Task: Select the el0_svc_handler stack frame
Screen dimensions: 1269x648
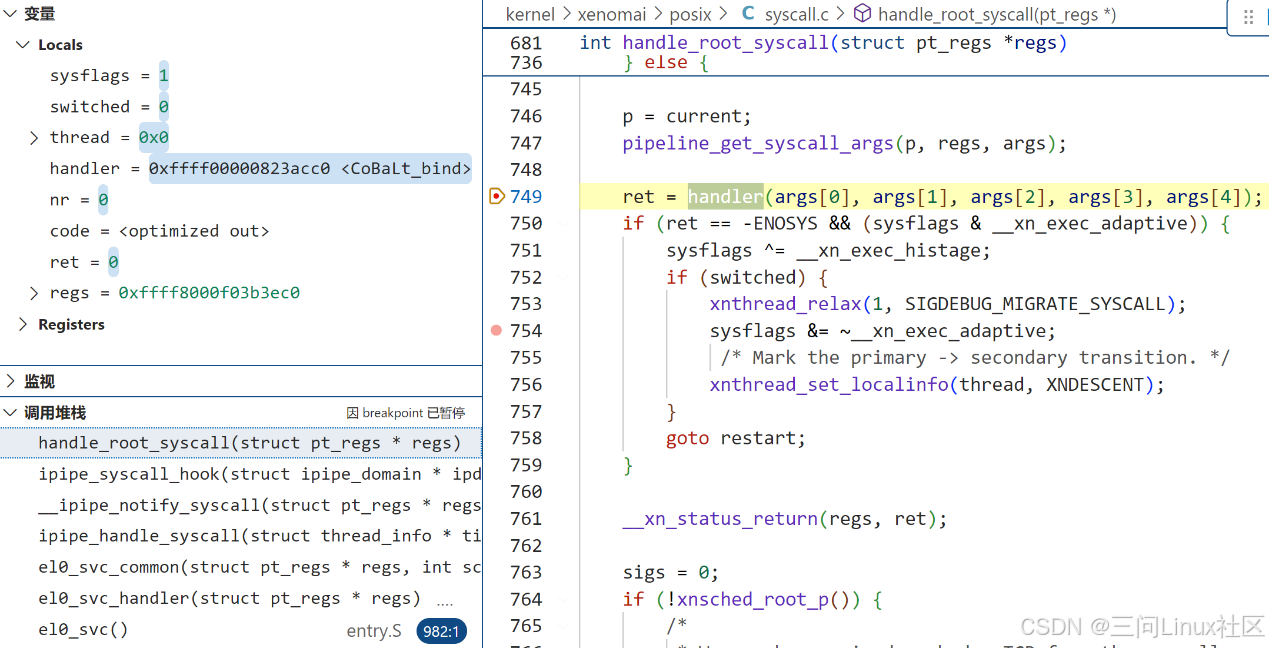Action: (x=240, y=598)
